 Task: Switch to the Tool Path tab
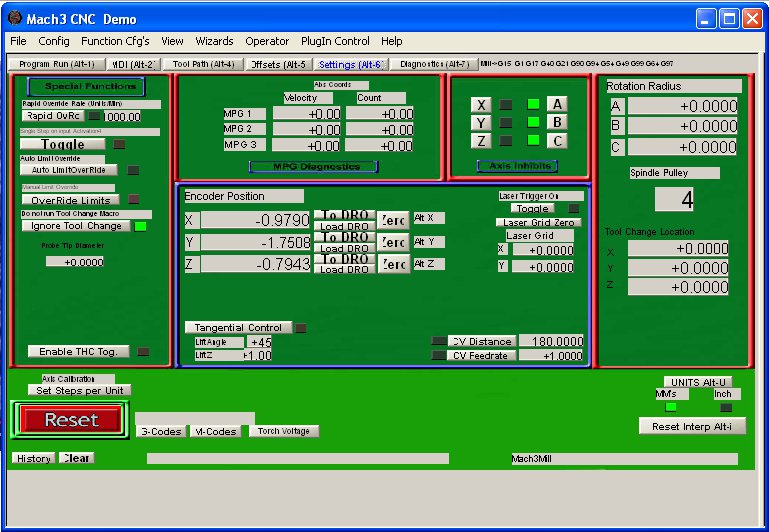pos(203,64)
